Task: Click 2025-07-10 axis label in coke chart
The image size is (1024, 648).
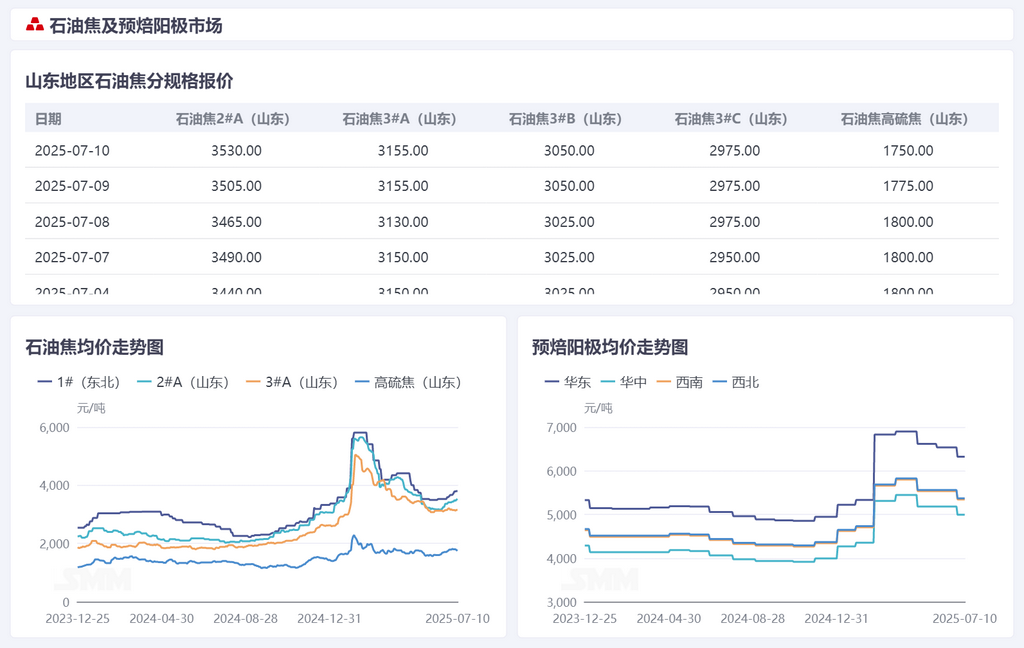Action: point(457,619)
